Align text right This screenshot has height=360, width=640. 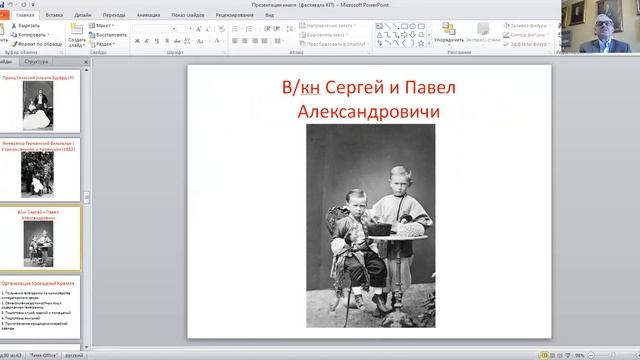point(255,41)
